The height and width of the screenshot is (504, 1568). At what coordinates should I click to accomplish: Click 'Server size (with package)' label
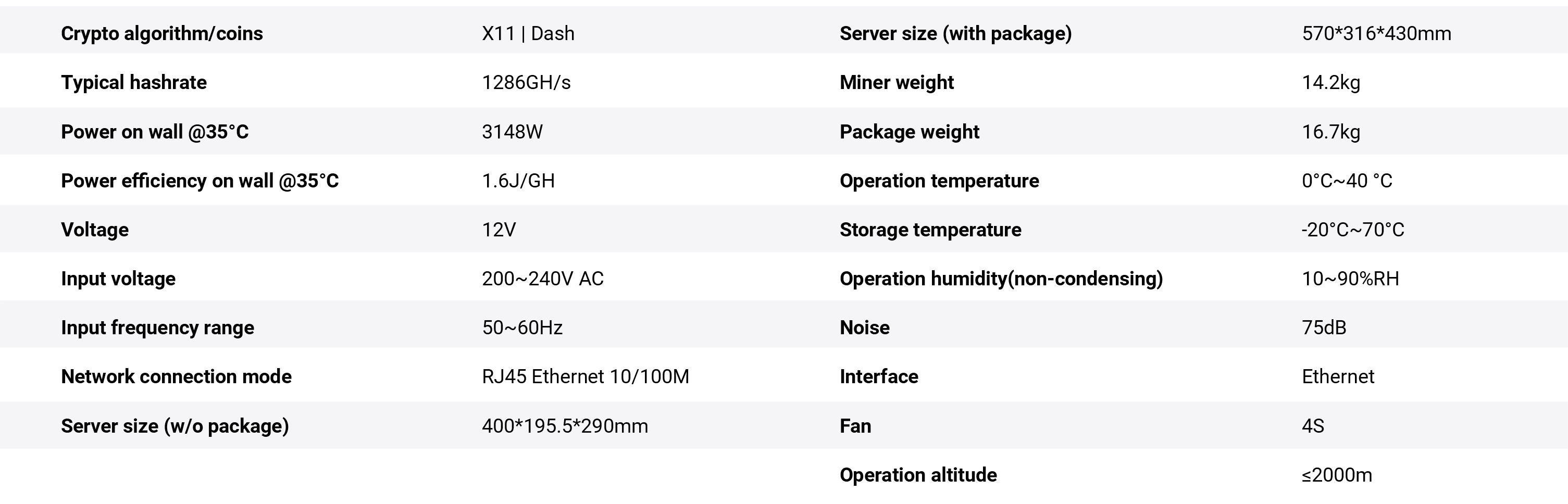955,33
